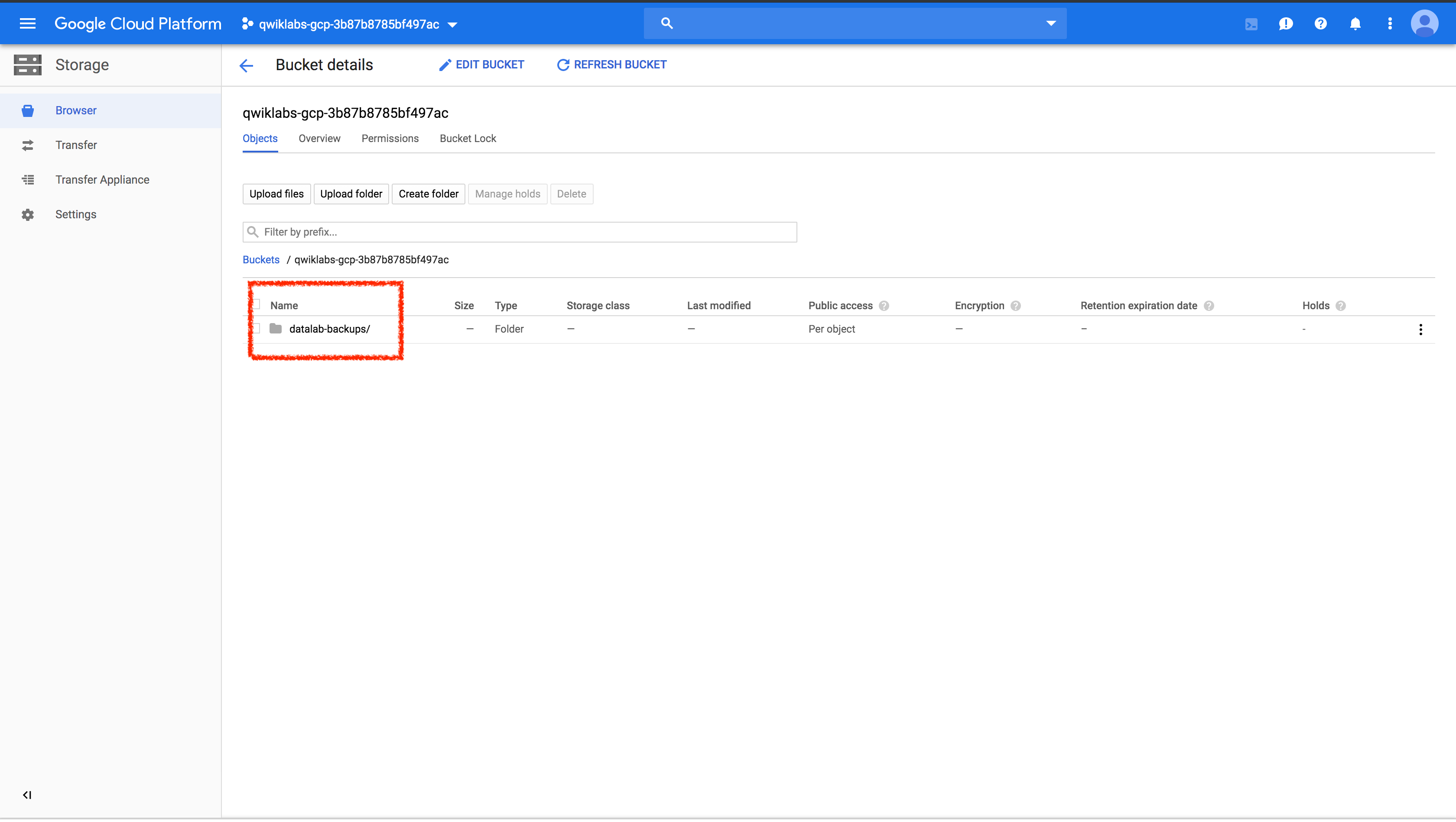The image size is (1456, 822).
Task: Click the Retention expiration date help icon
Action: pyautogui.click(x=1209, y=306)
